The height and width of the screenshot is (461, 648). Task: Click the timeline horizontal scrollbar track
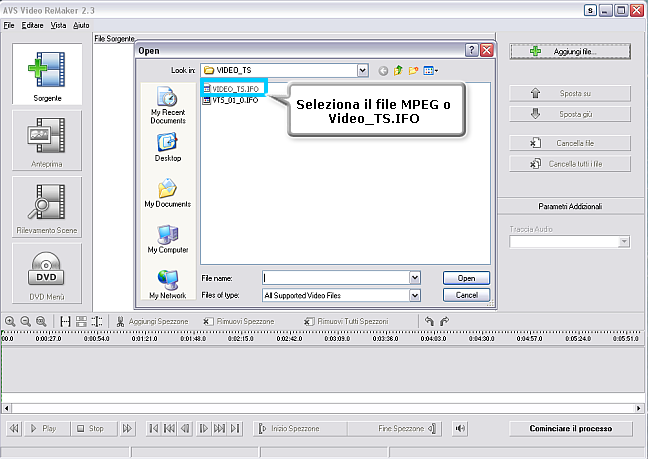click(x=324, y=408)
